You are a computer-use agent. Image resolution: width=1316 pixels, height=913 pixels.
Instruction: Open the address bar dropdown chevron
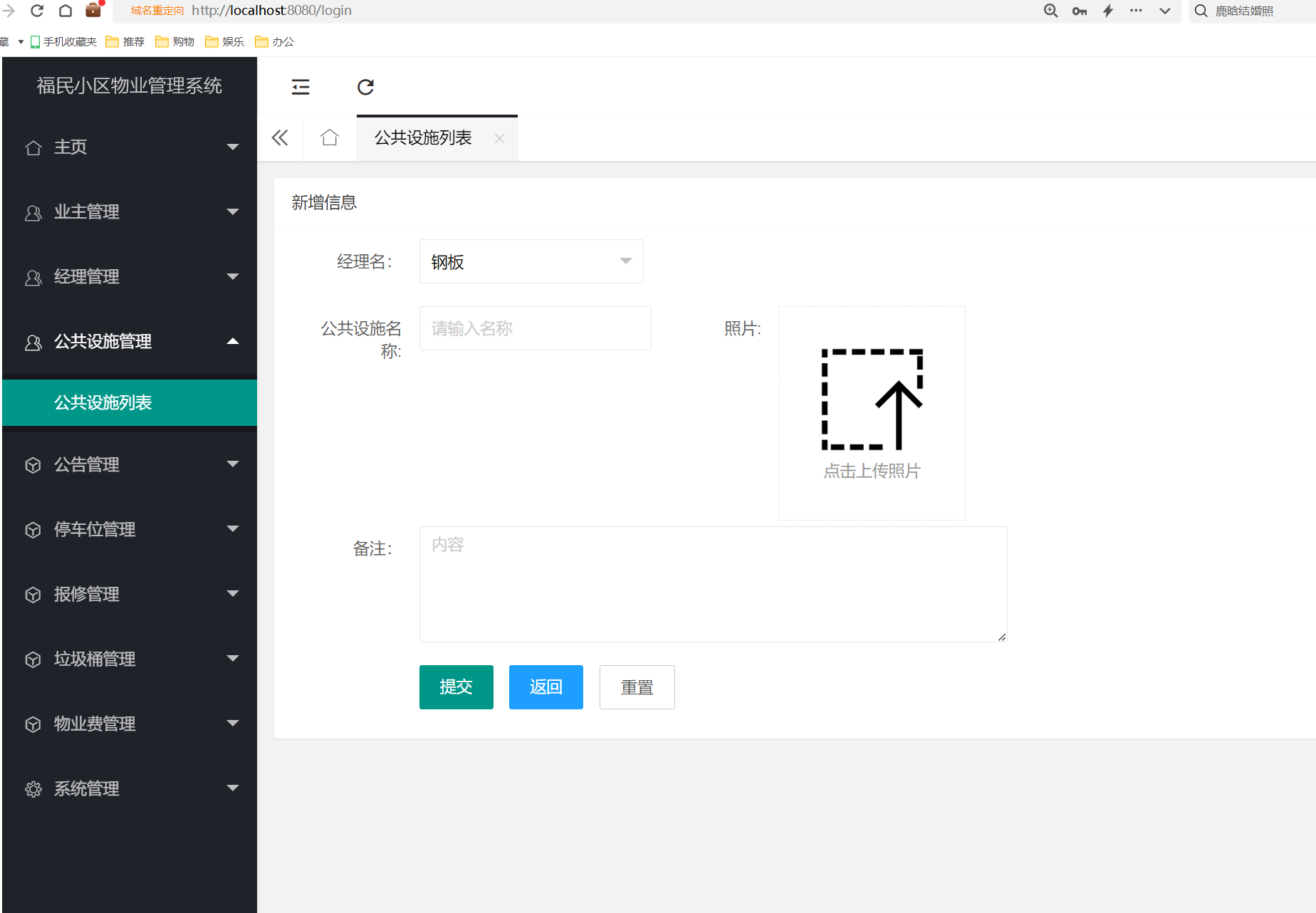click(1165, 11)
